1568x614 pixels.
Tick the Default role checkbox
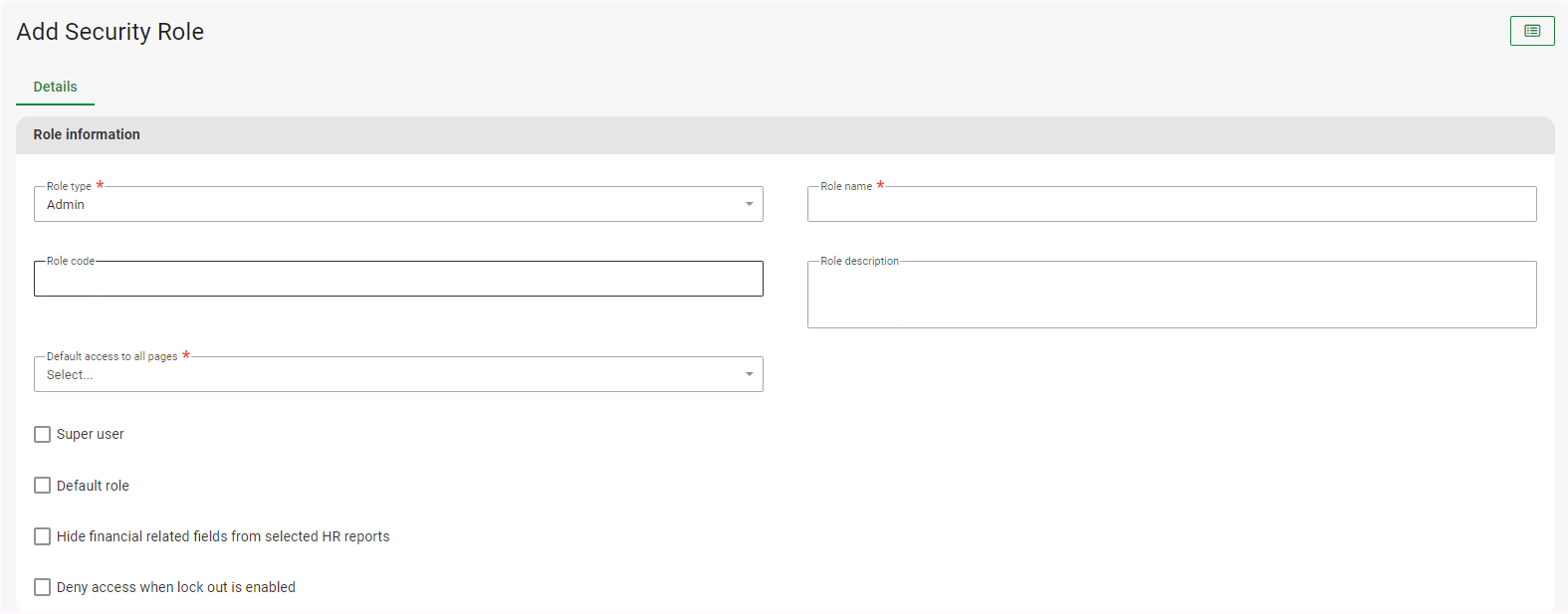42,486
